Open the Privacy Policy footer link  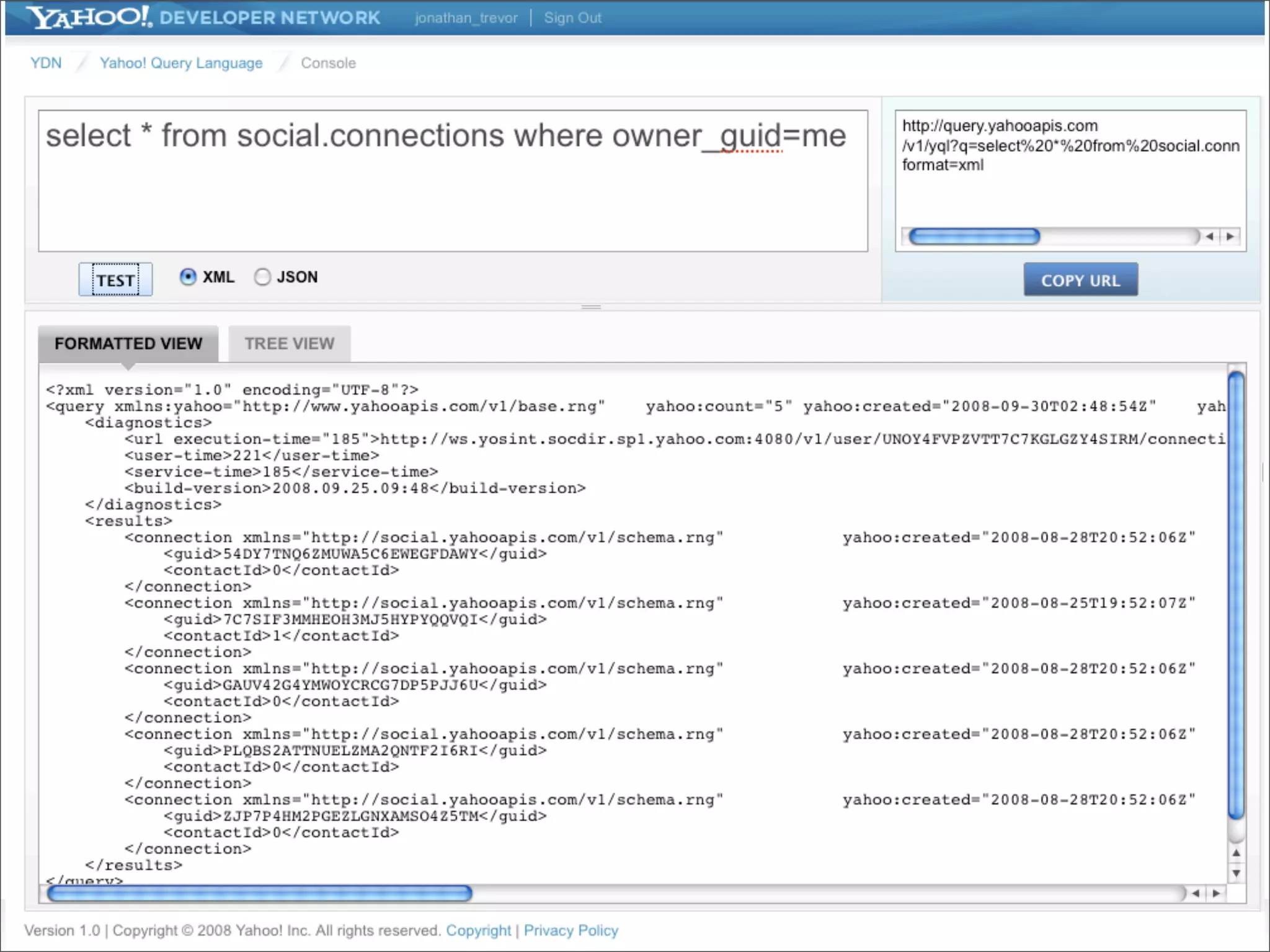click(571, 930)
